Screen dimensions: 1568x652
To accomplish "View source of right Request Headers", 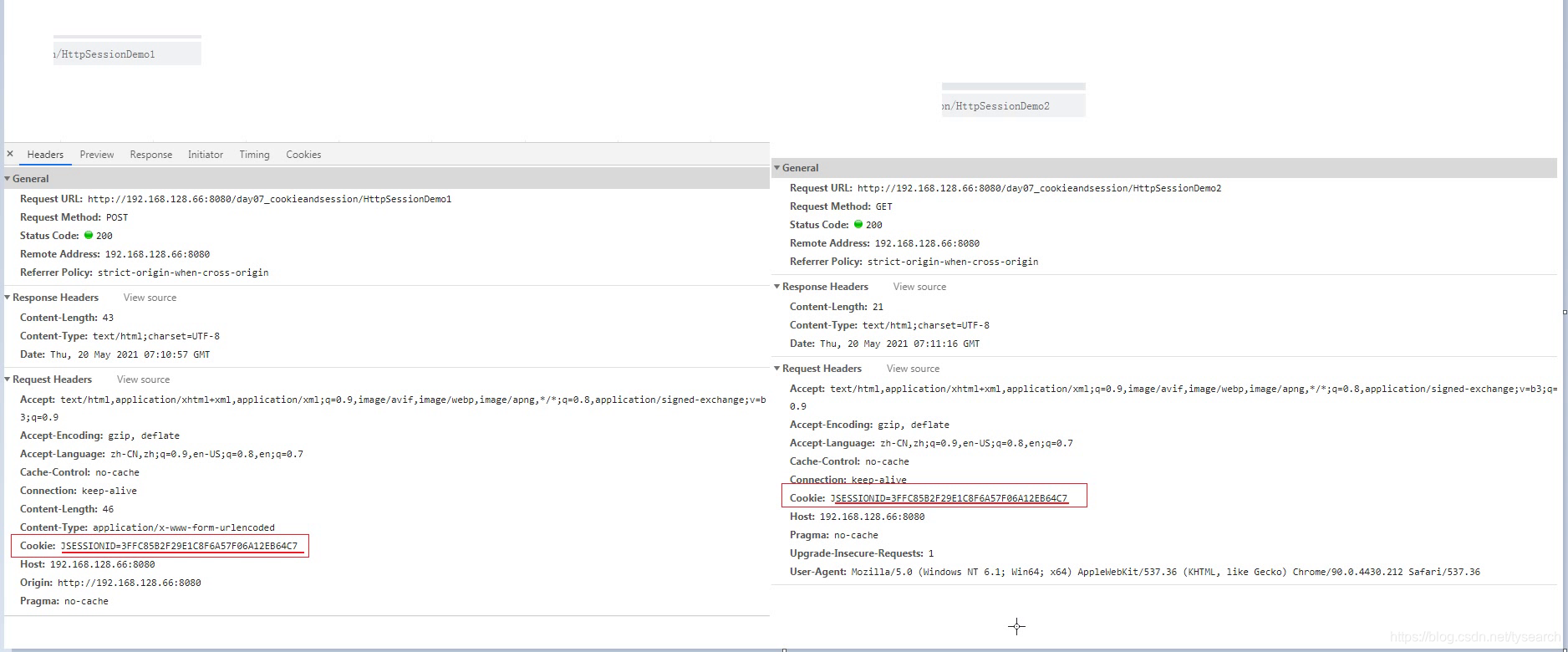I will point(913,369).
